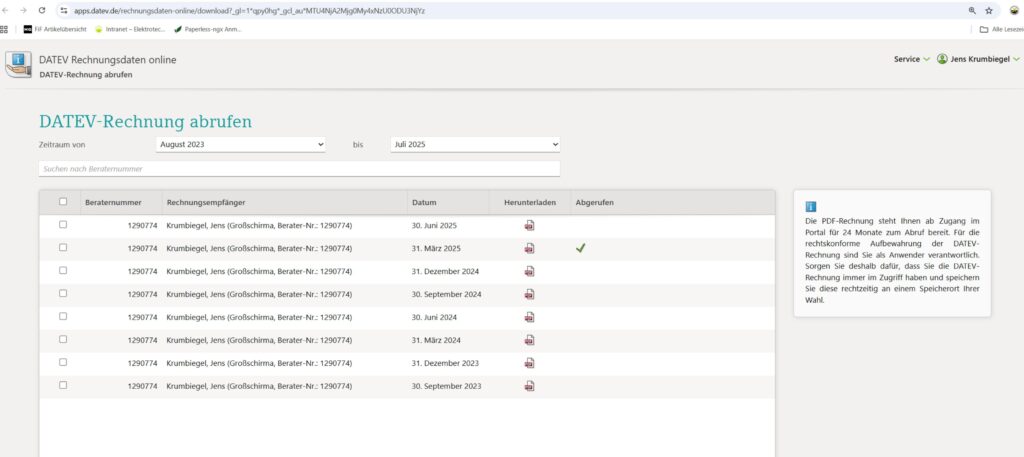Download PDF invoice dated 30. September 2023
This screenshot has height=457, width=1024.
point(529,386)
